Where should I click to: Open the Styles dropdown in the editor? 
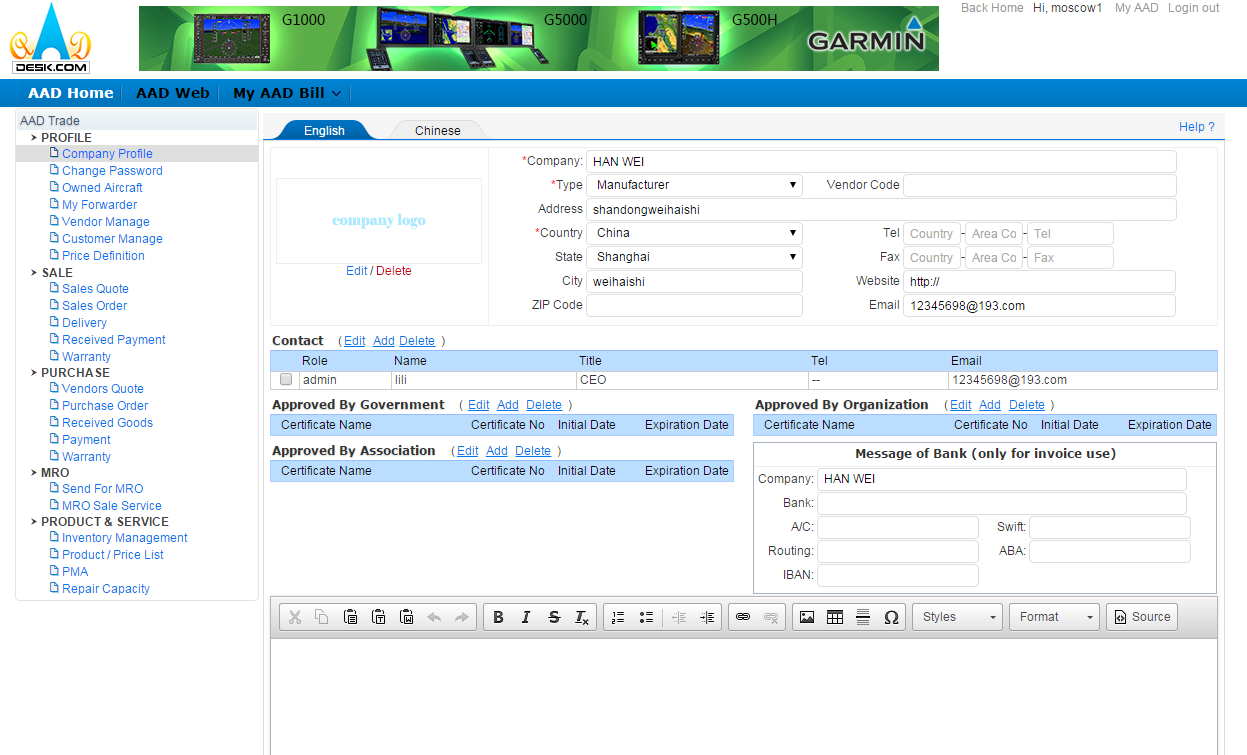pyautogui.click(x=957, y=617)
